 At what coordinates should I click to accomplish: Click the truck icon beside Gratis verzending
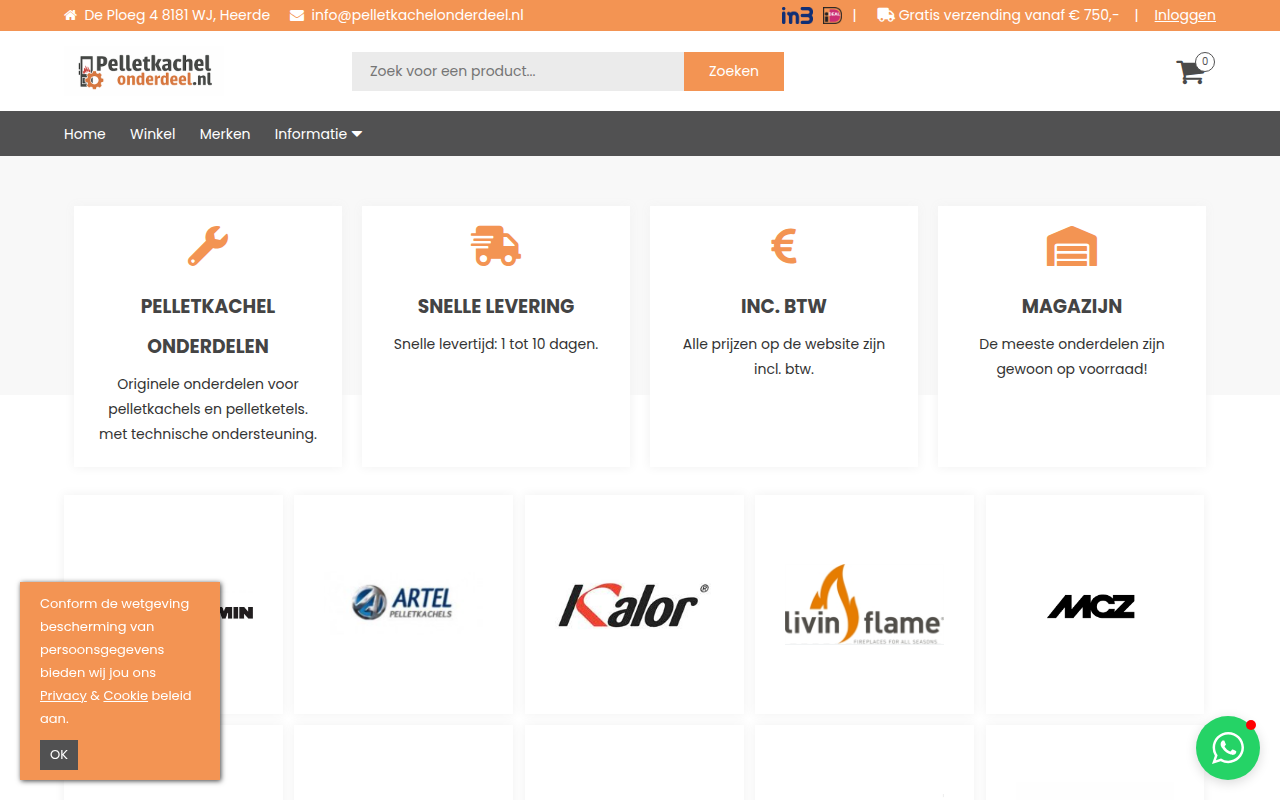(885, 15)
